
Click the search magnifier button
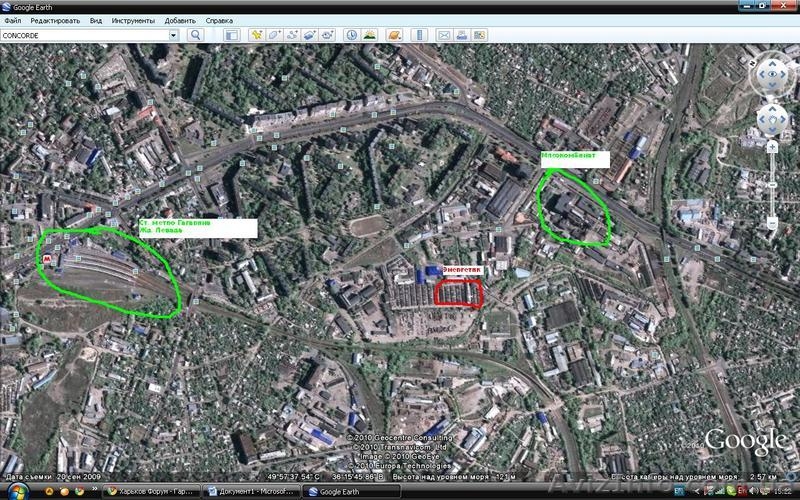pyautogui.click(x=195, y=35)
